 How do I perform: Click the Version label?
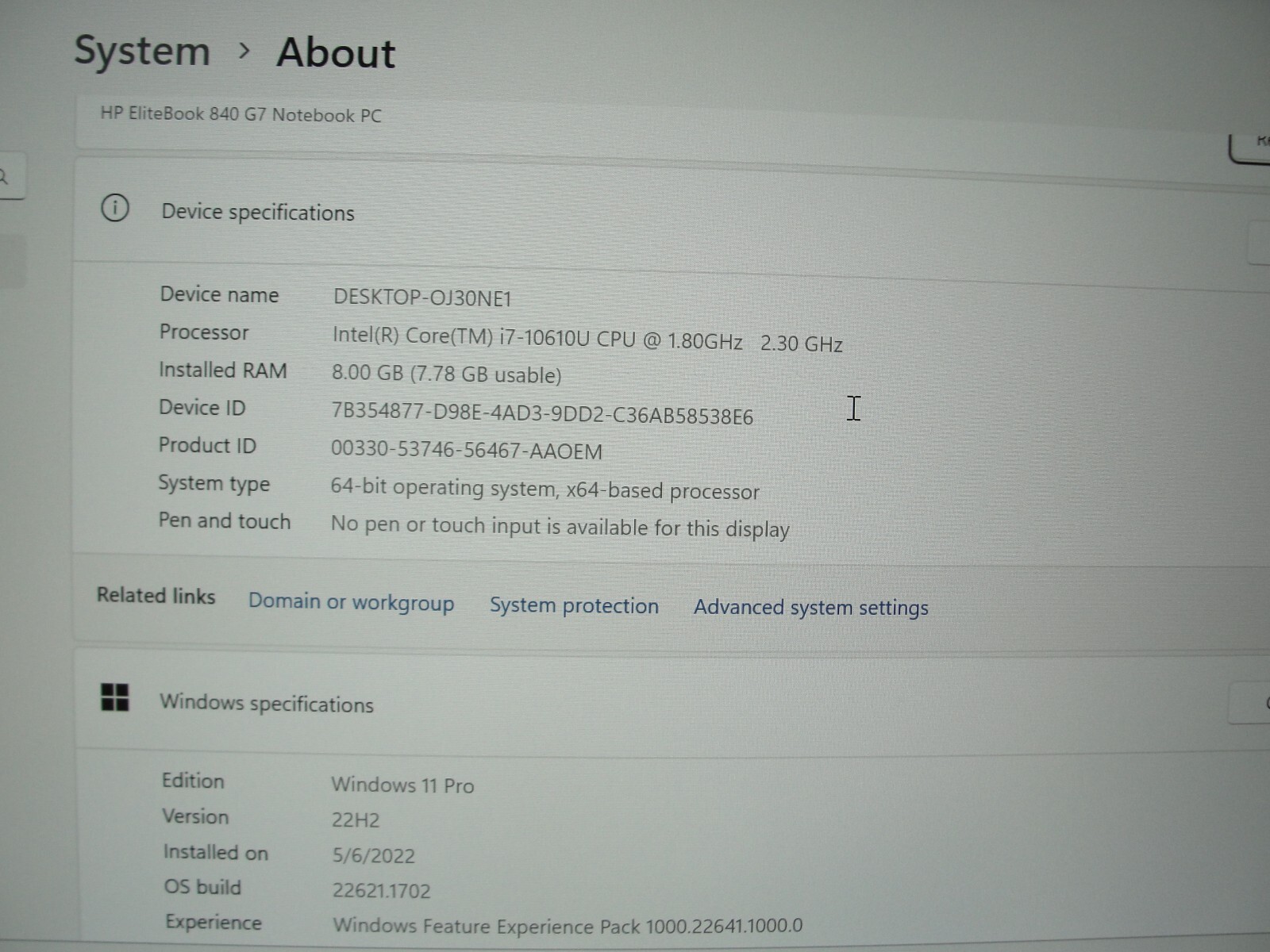click(x=195, y=816)
